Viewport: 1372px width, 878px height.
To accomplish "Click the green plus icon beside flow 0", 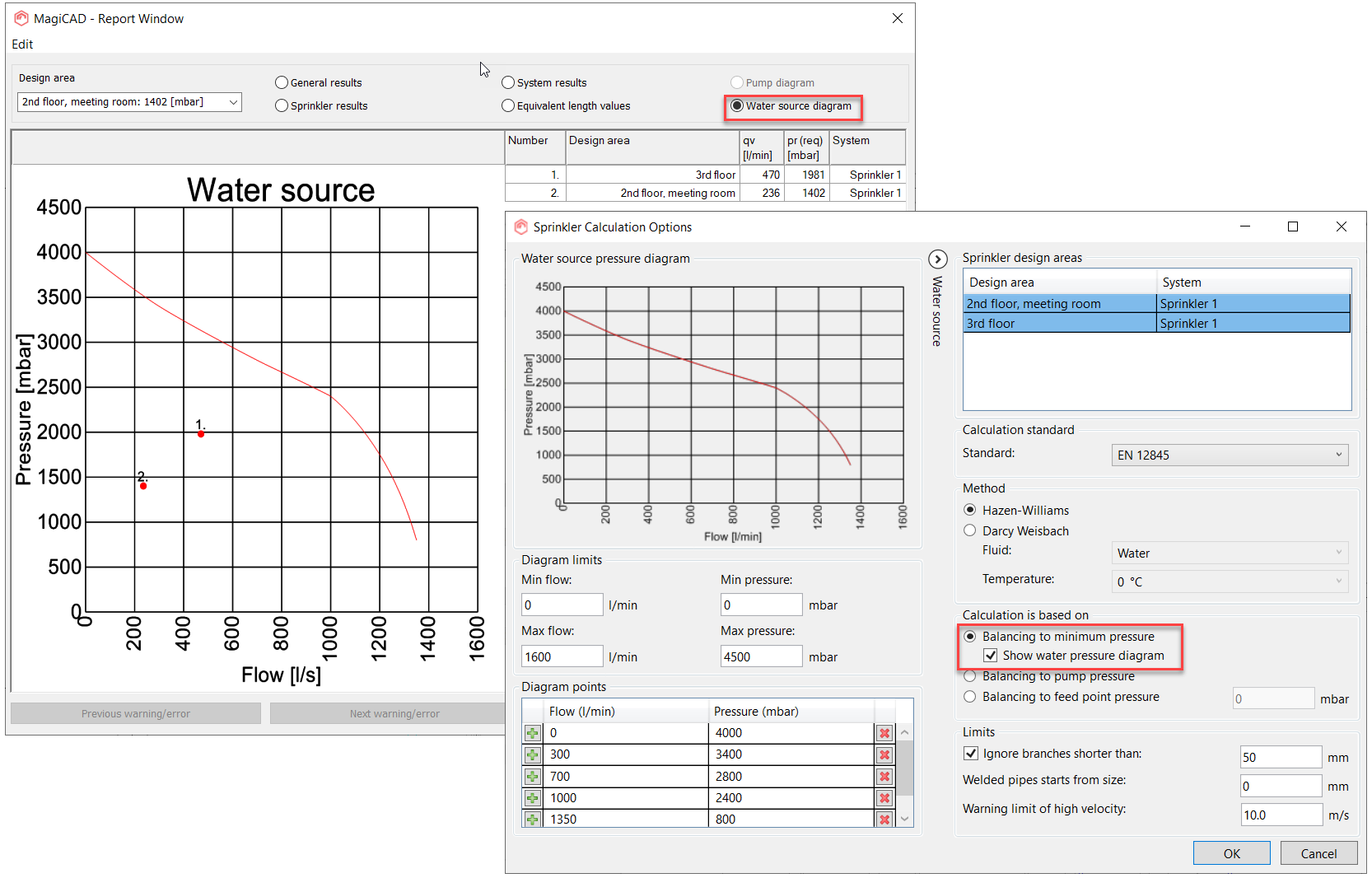I will (532, 733).
